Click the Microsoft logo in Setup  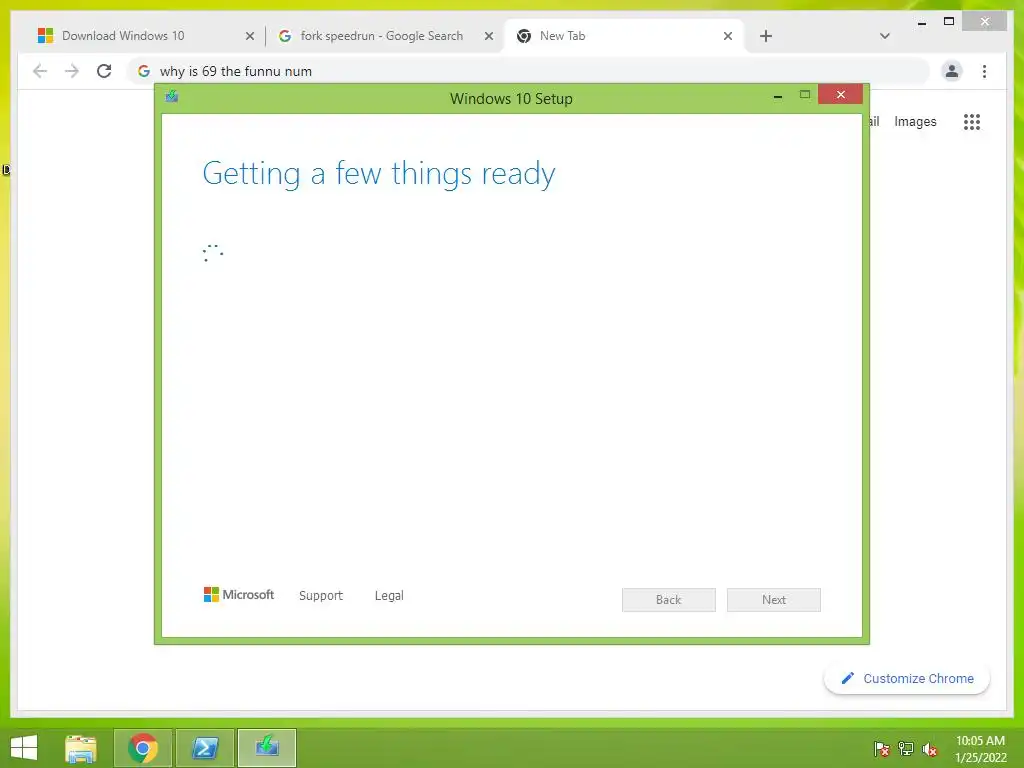(239, 594)
